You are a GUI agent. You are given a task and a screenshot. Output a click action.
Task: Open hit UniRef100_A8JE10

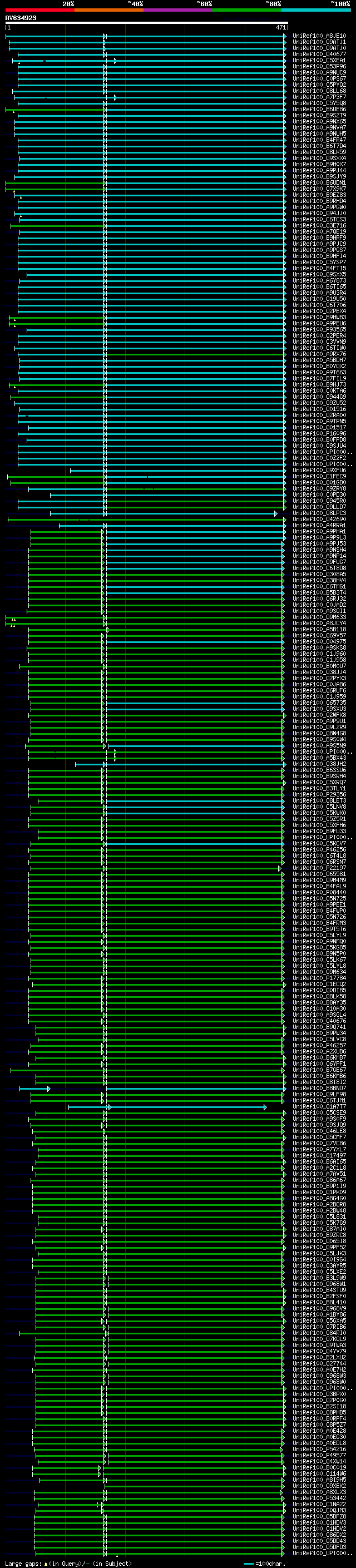pos(319,36)
